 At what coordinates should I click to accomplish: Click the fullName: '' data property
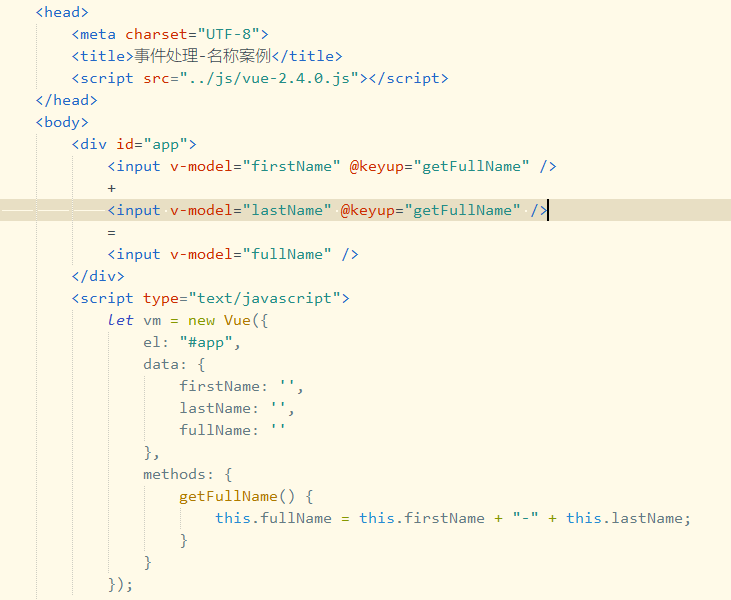(x=233, y=430)
